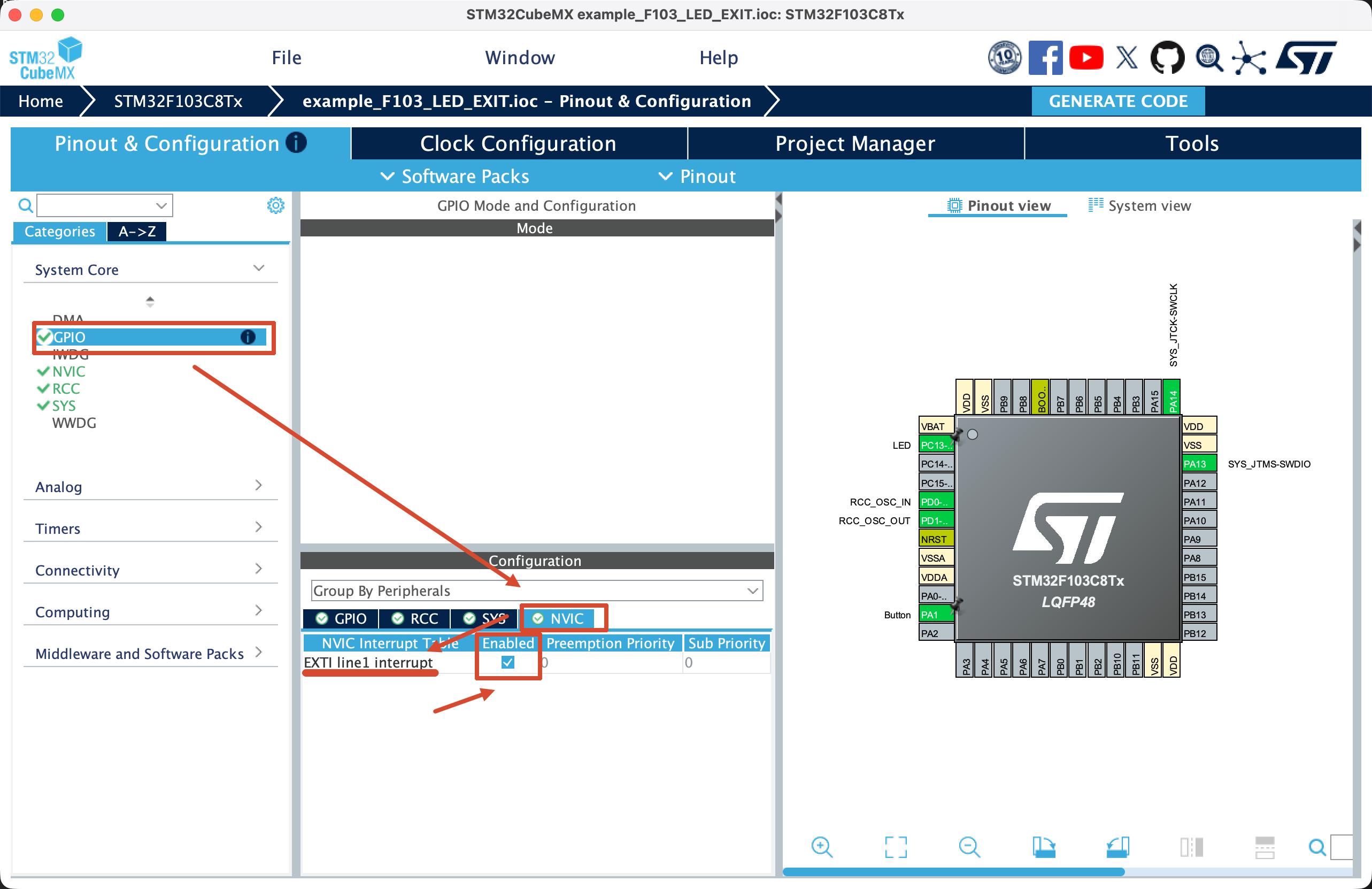Screen dimensions: 1372x889
Task: Open the File menu
Action: click(x=287, y=58)
